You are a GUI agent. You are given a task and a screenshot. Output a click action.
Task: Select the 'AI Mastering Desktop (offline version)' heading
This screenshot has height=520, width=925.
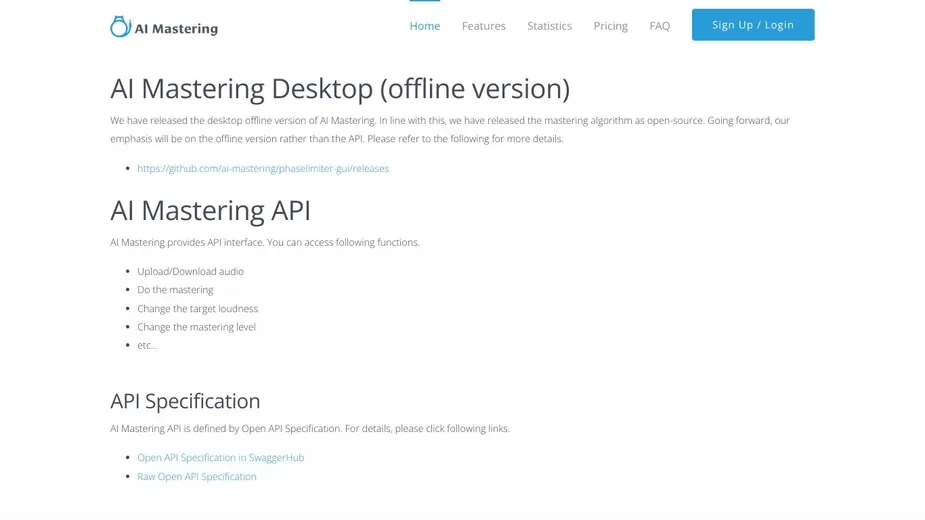coord(340,89)
